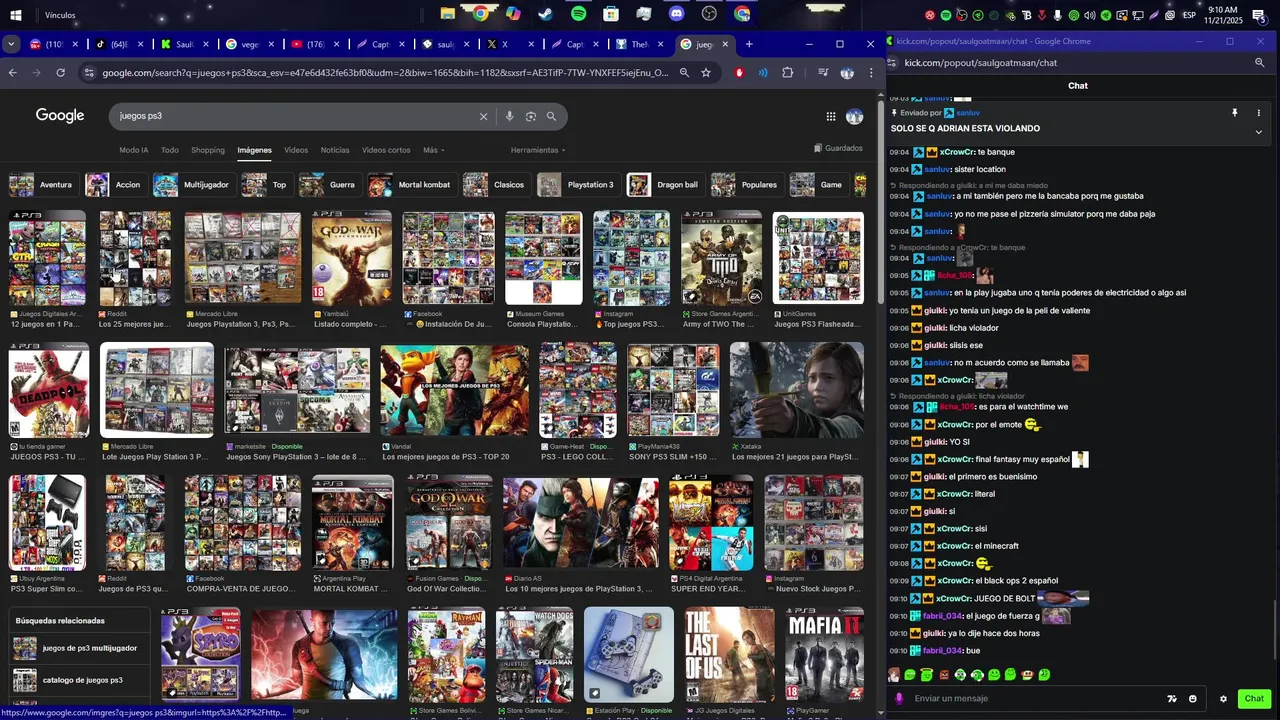Open Google Lens image search
Screen dimensions: 1280x720
[x=531, y=116]
